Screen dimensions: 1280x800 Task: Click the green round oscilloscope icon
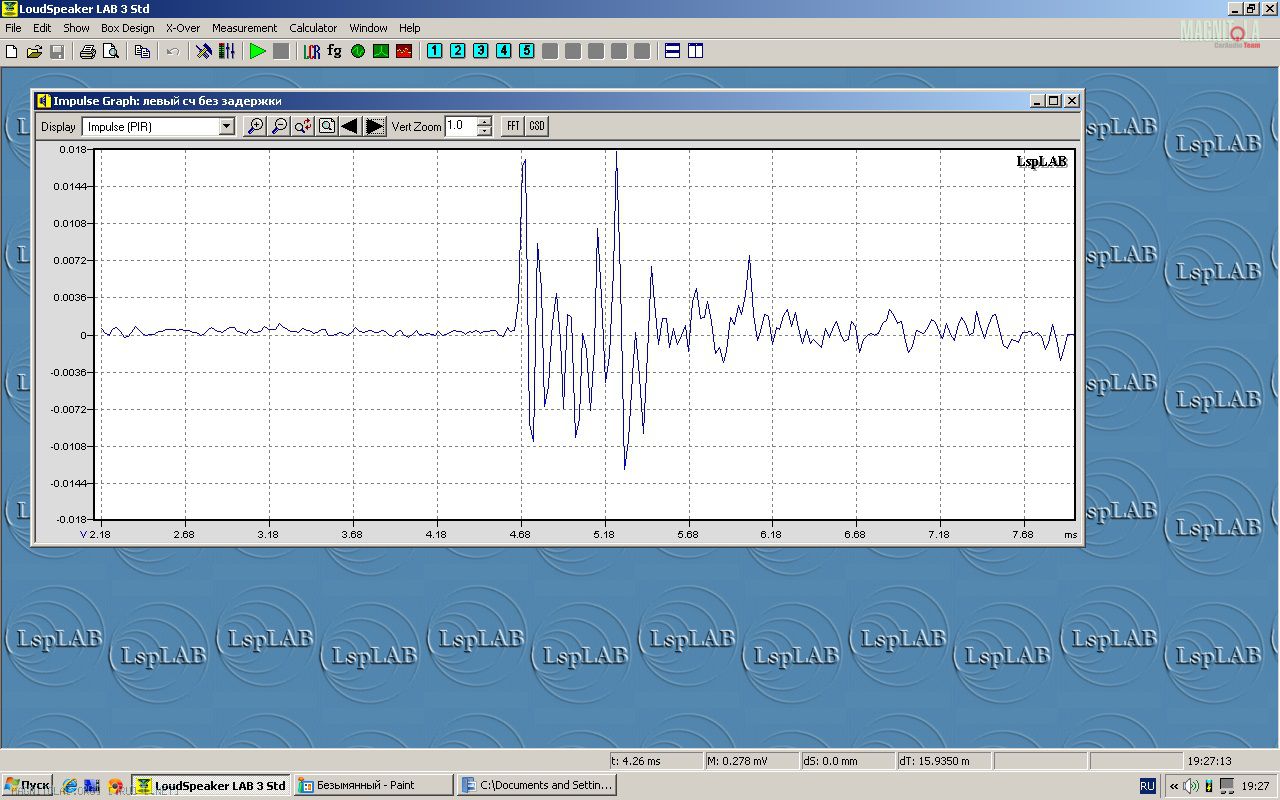[358, 51]
